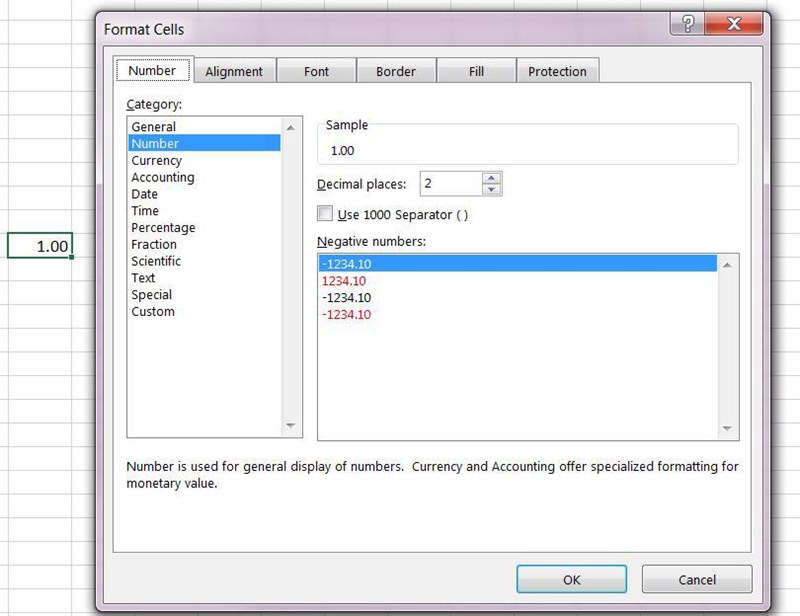Select the Custom category

(x=153, y=312)
